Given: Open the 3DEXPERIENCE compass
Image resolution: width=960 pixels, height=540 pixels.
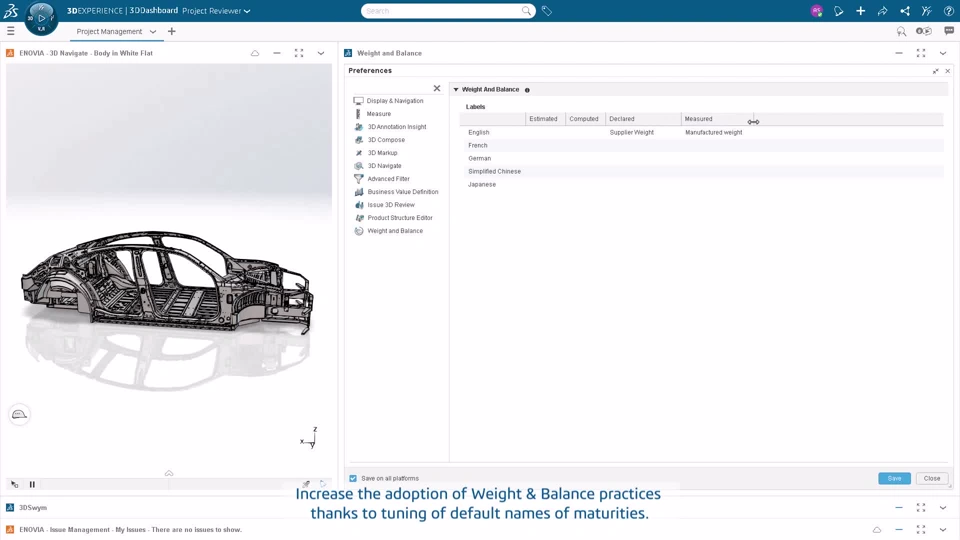Looking at the screenshot, I should (x=42, y=18).
